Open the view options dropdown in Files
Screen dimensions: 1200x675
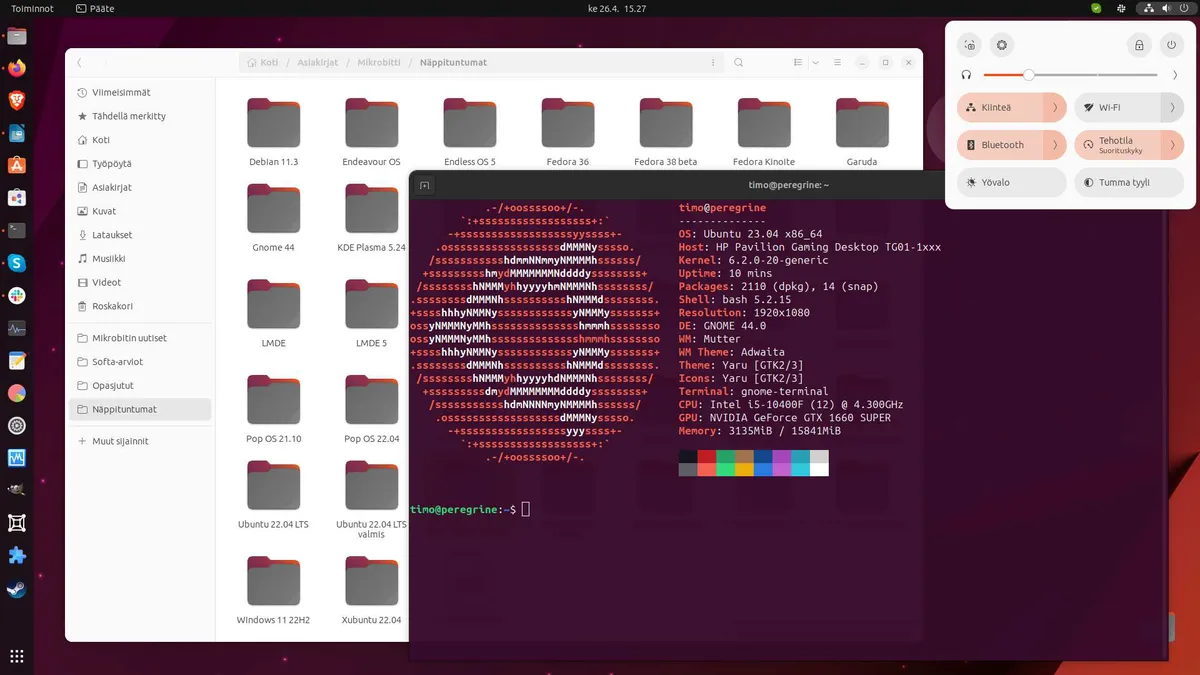(x=814, y=62)
